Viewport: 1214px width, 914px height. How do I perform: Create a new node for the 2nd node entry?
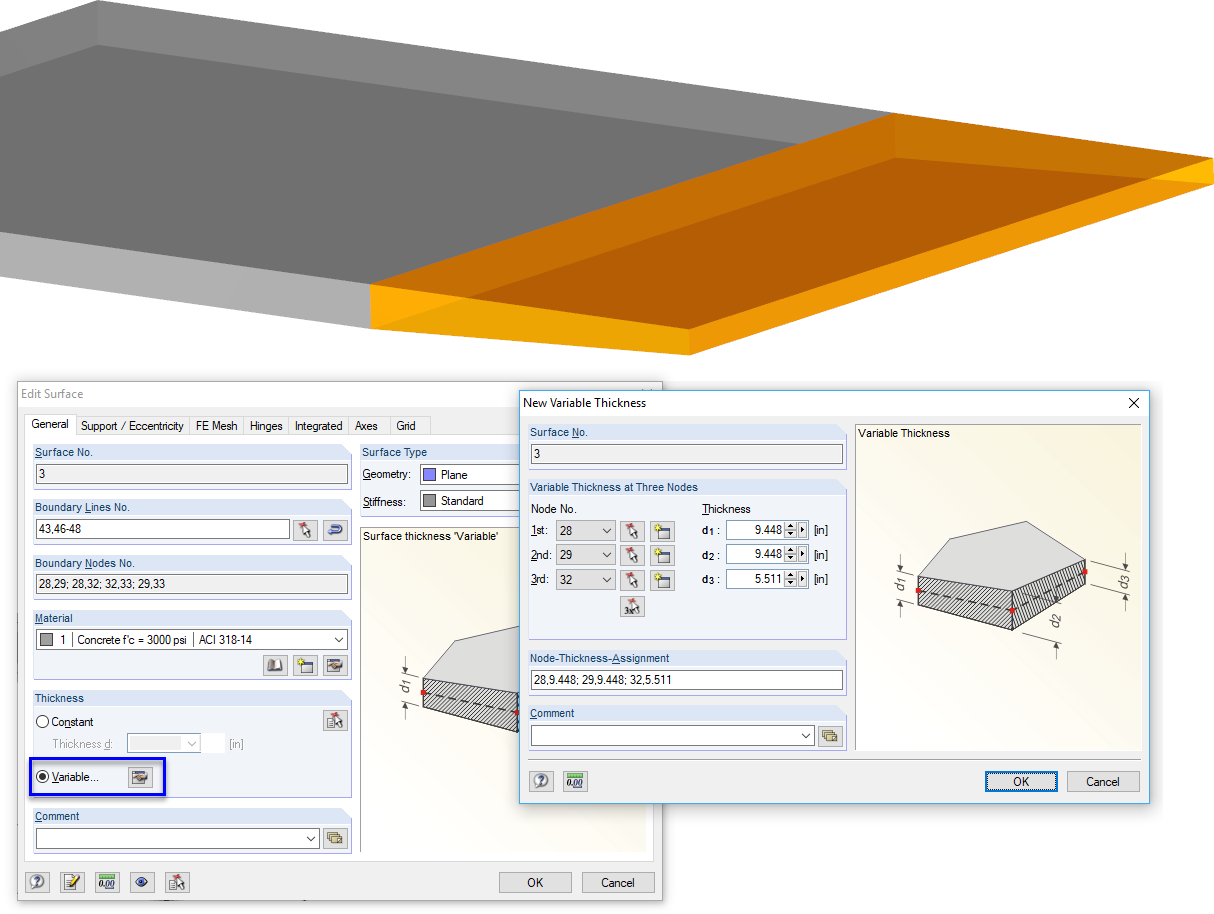661,554
